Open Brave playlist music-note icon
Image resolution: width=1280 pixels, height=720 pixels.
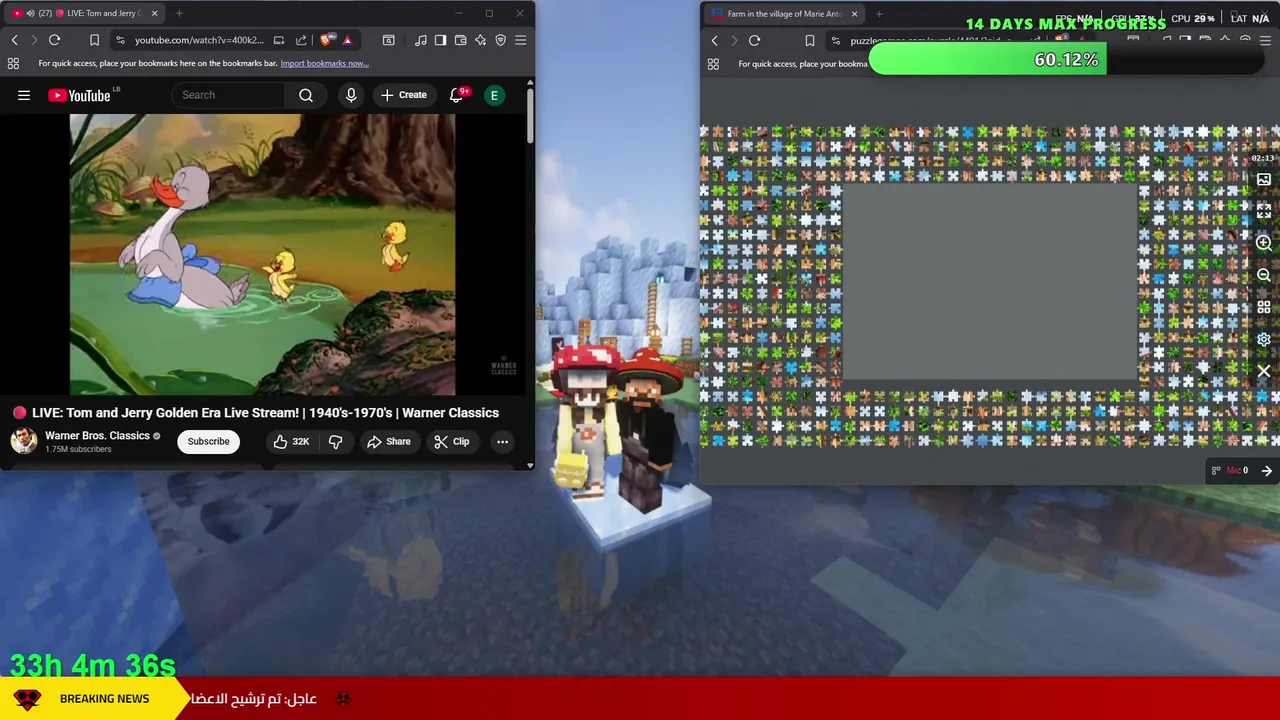[x=421, y=40]
